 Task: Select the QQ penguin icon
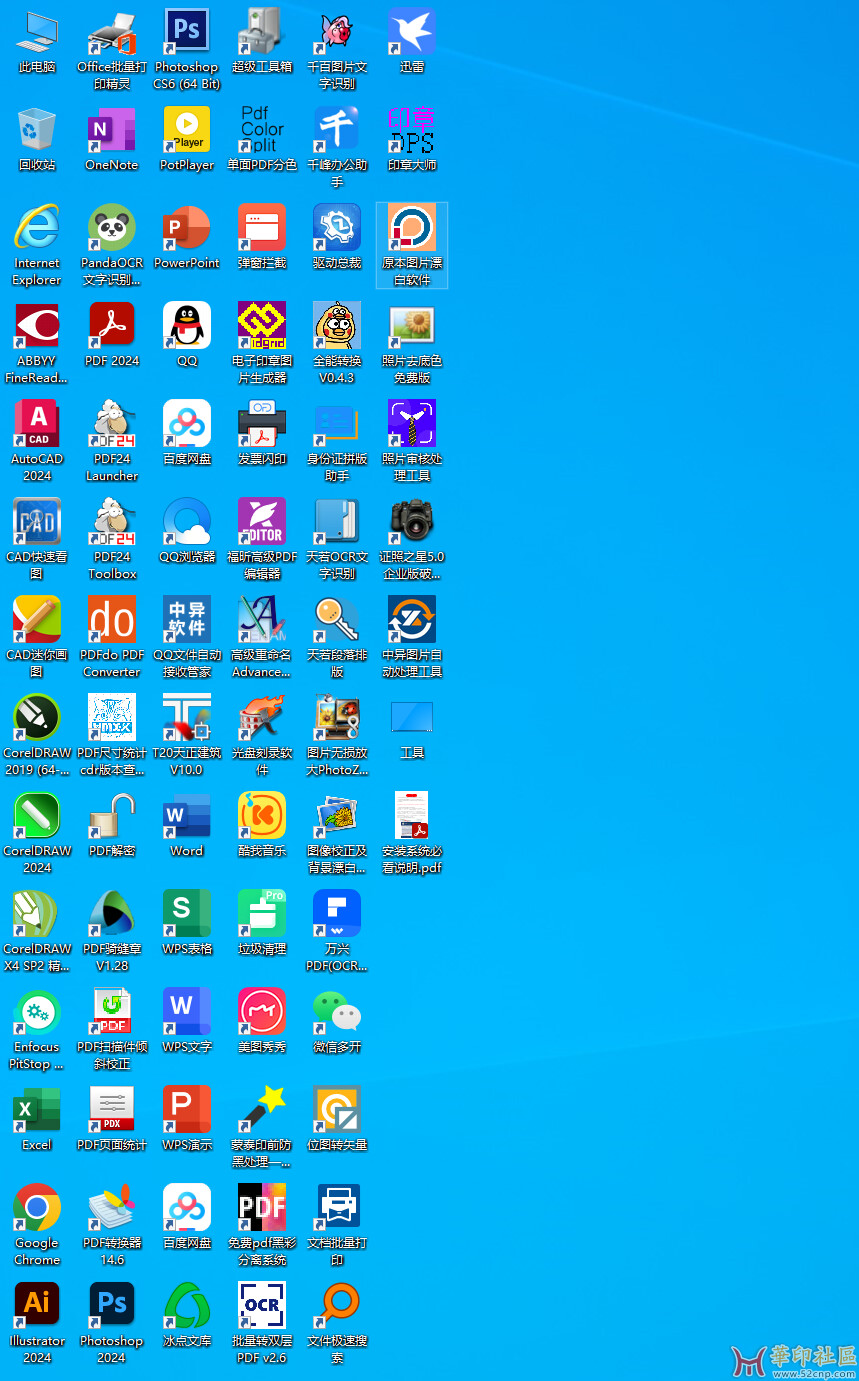pos(187,326)
